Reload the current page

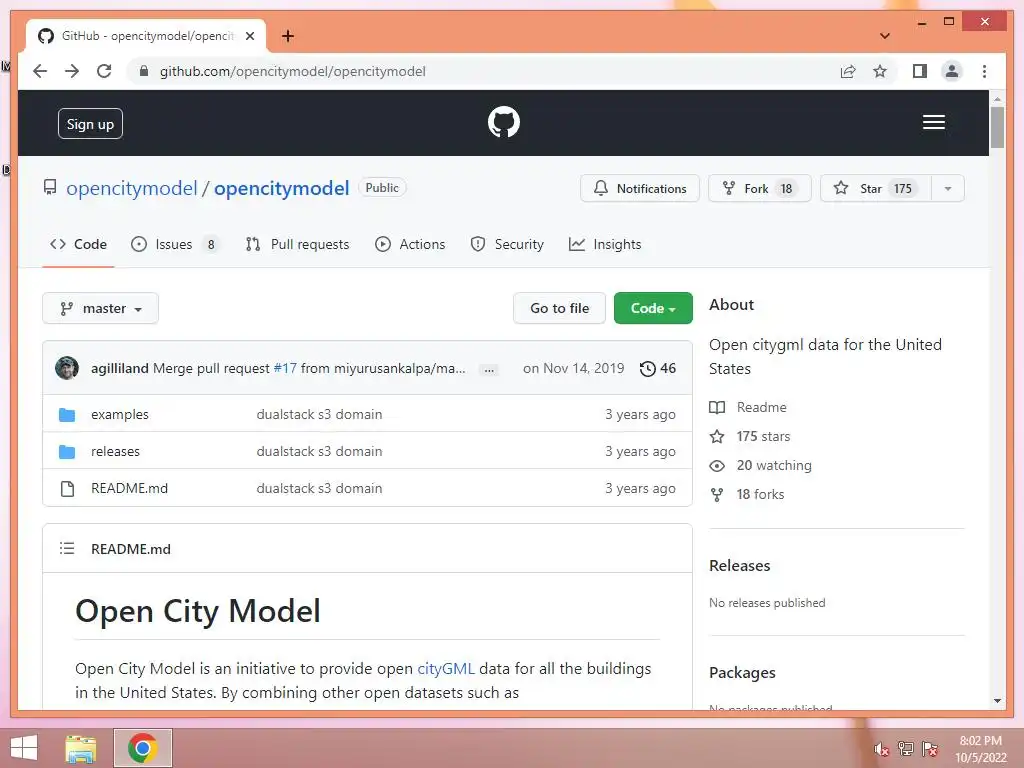point(104,71)
